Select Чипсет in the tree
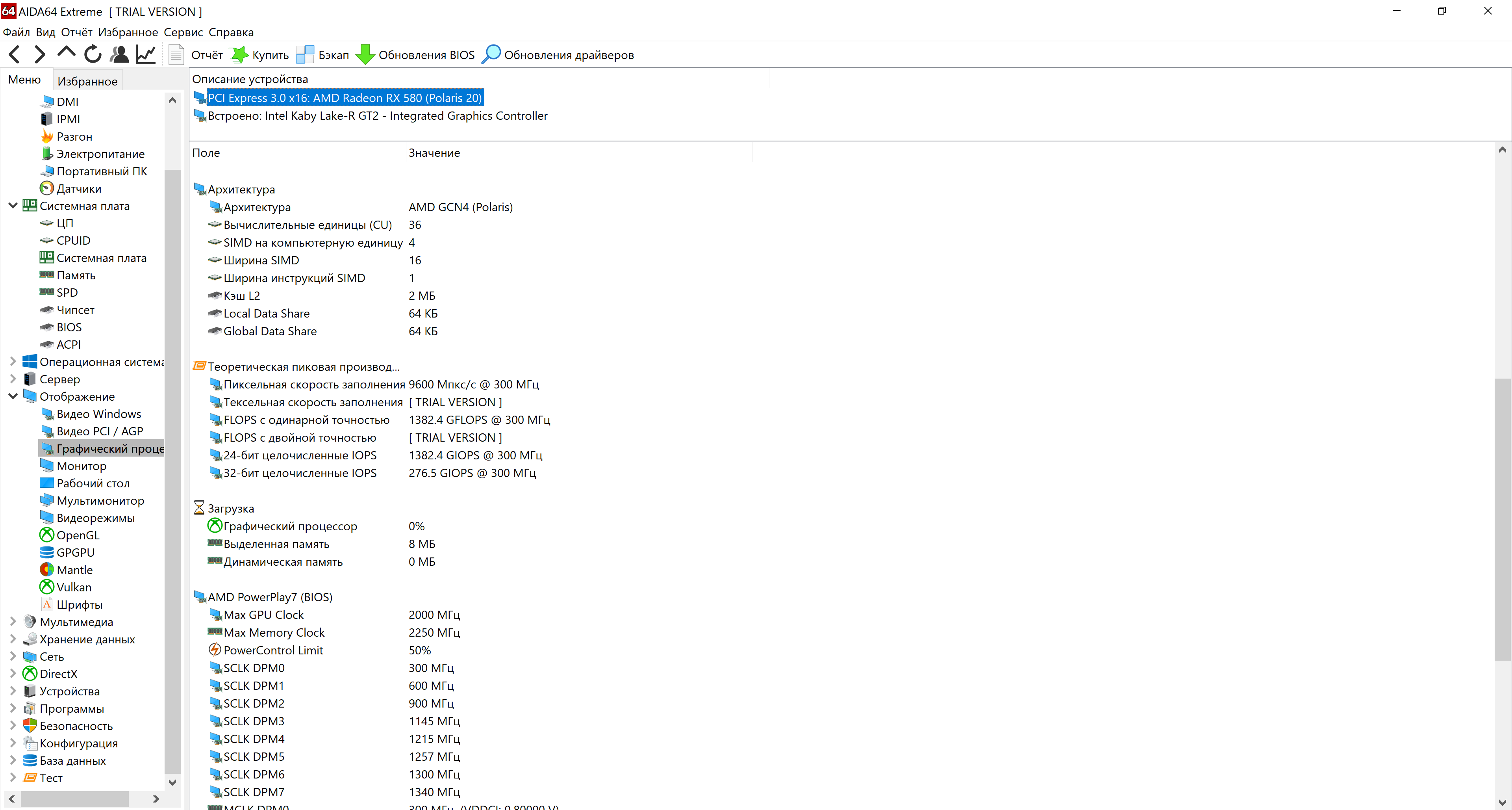The image size is (1512, 810). coord(67,310)
